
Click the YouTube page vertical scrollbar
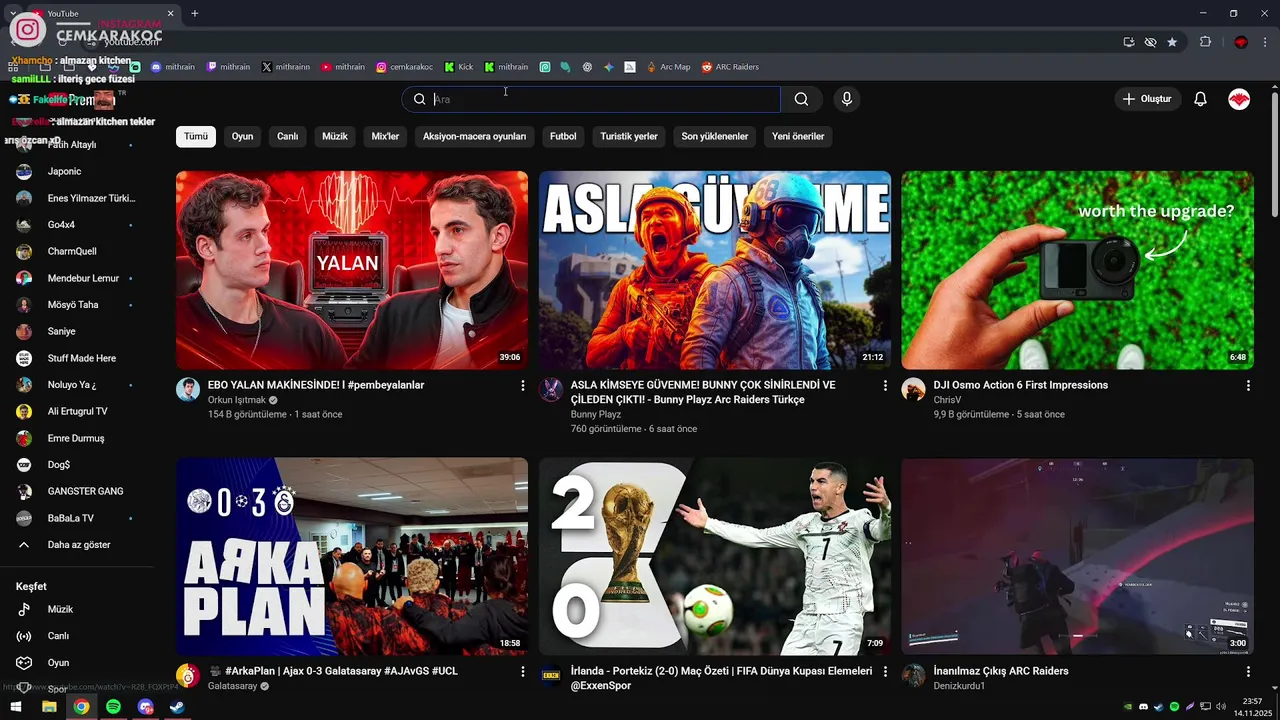(x=1274, y=155)
